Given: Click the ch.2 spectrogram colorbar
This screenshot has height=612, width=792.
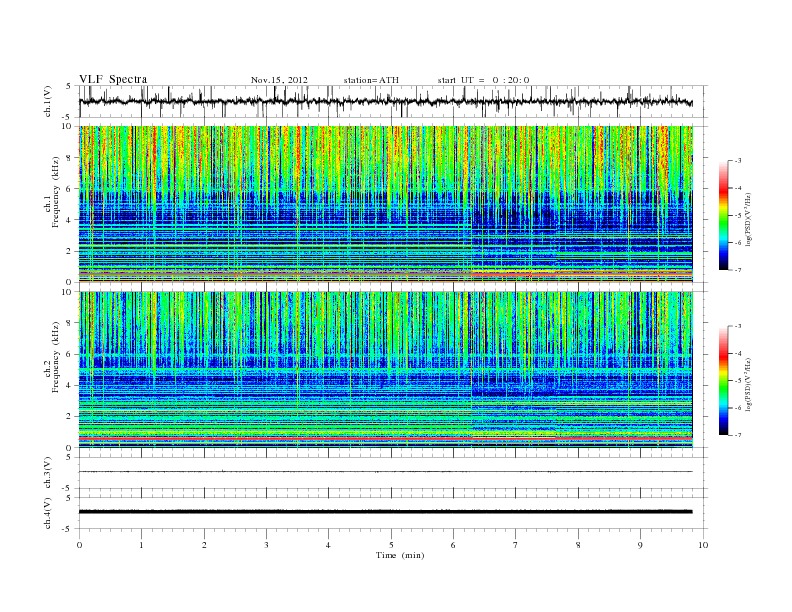Looking at the screenshot, I should 724,381.
